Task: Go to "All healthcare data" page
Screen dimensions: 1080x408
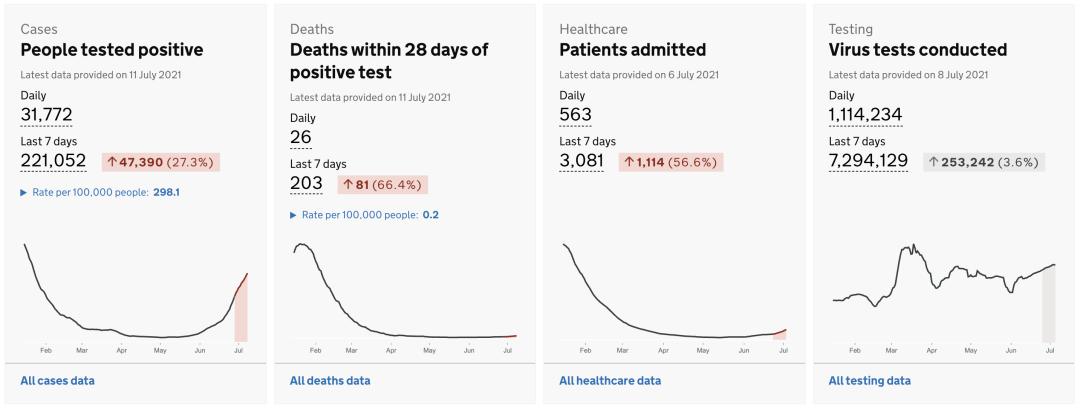Action: click(609, 381)
